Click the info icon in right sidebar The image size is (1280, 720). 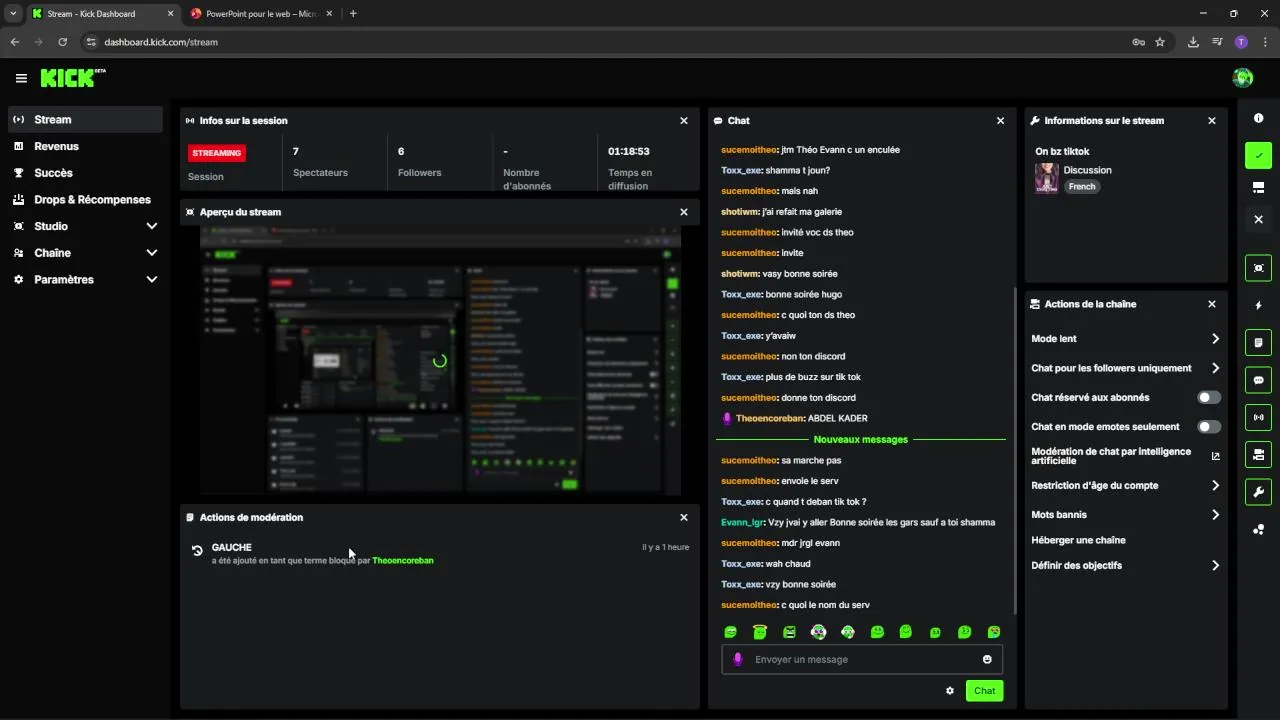pos(1258,118)
